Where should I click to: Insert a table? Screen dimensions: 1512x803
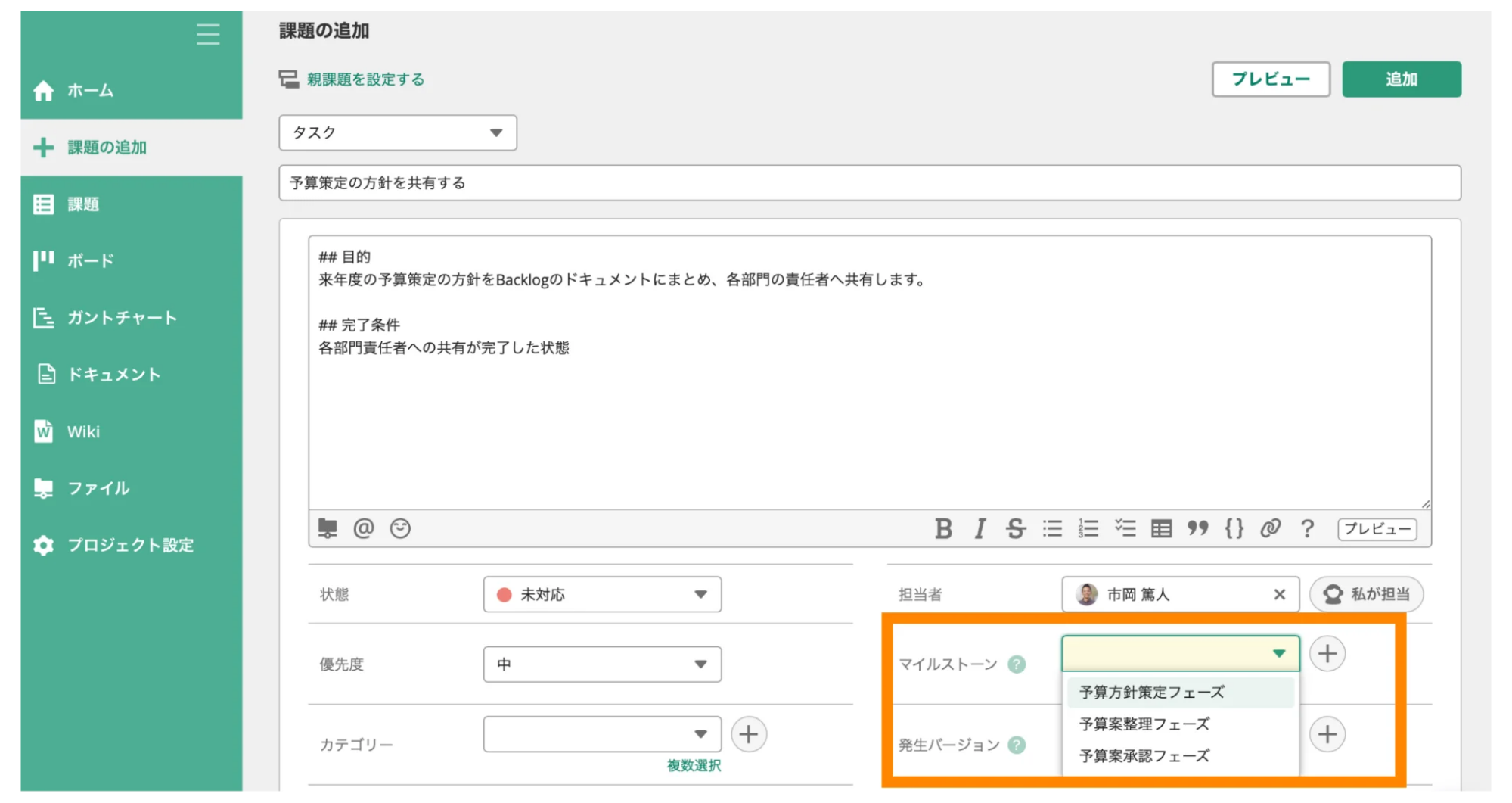point(1161,528)
